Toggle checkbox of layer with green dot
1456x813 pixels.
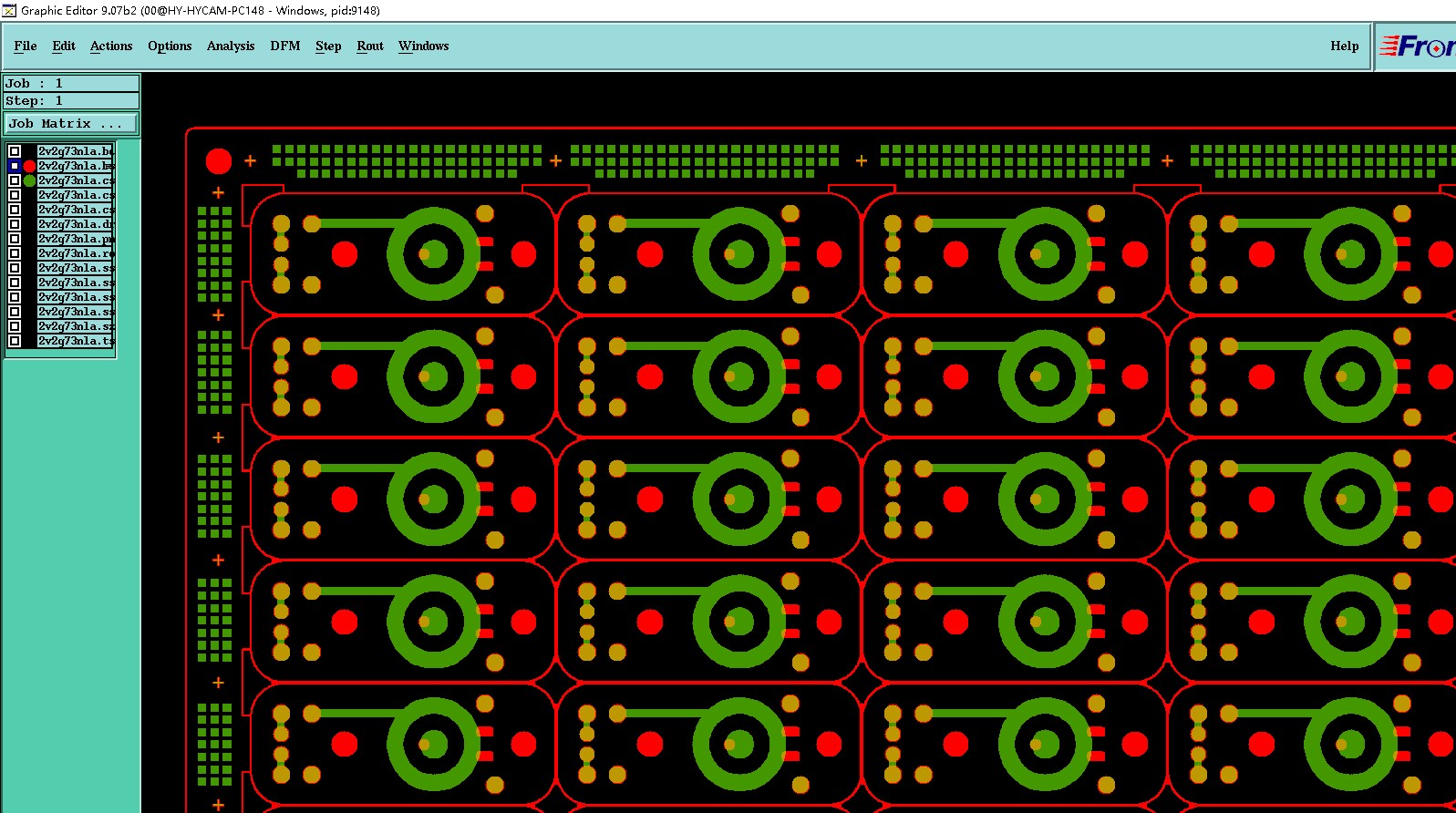[15, 180]
